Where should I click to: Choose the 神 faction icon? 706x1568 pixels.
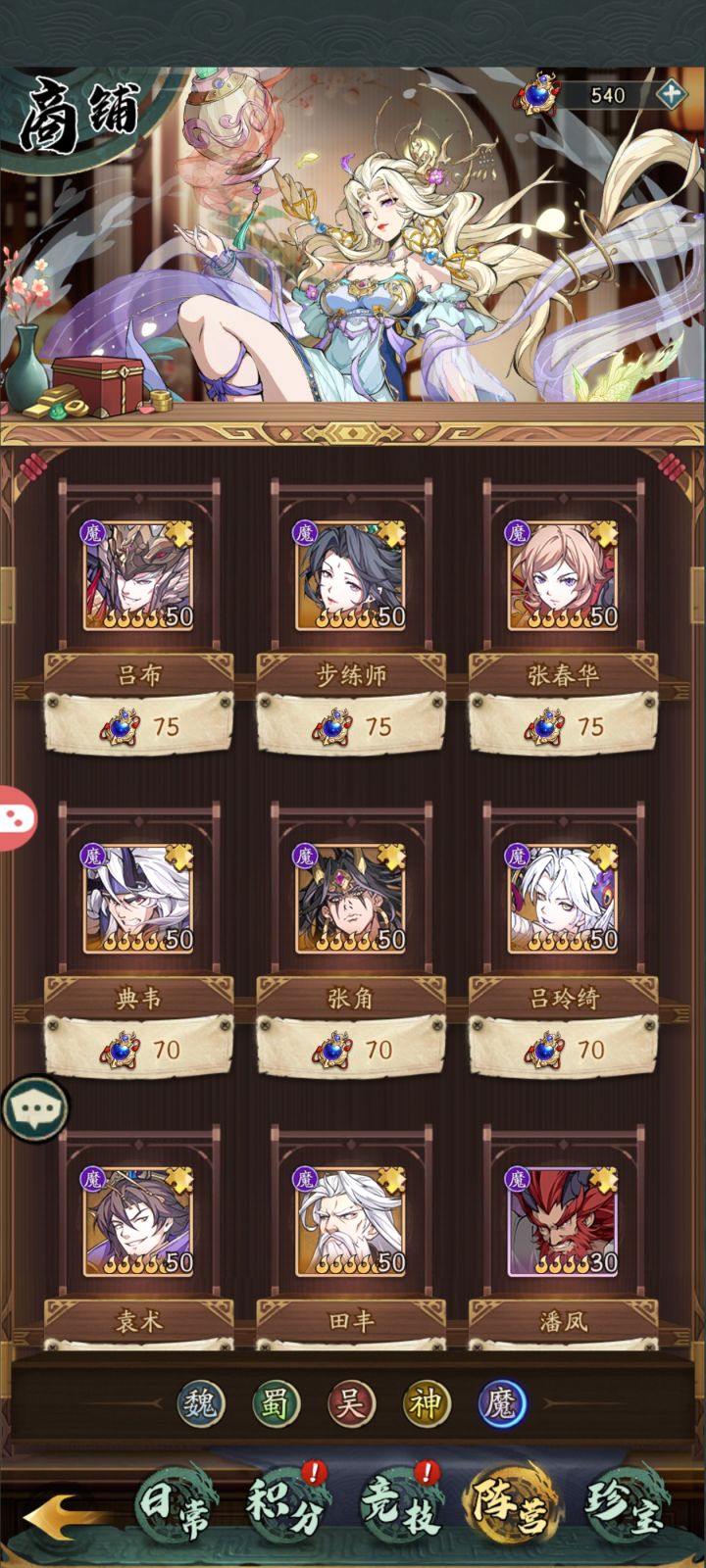pos(427,1404)
